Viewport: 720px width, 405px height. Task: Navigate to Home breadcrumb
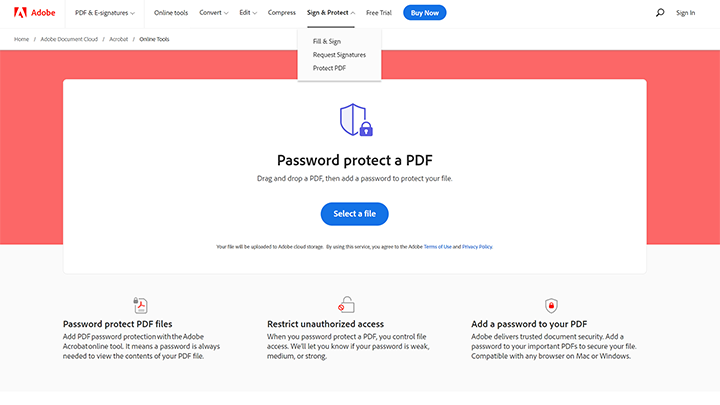[21, 38]
